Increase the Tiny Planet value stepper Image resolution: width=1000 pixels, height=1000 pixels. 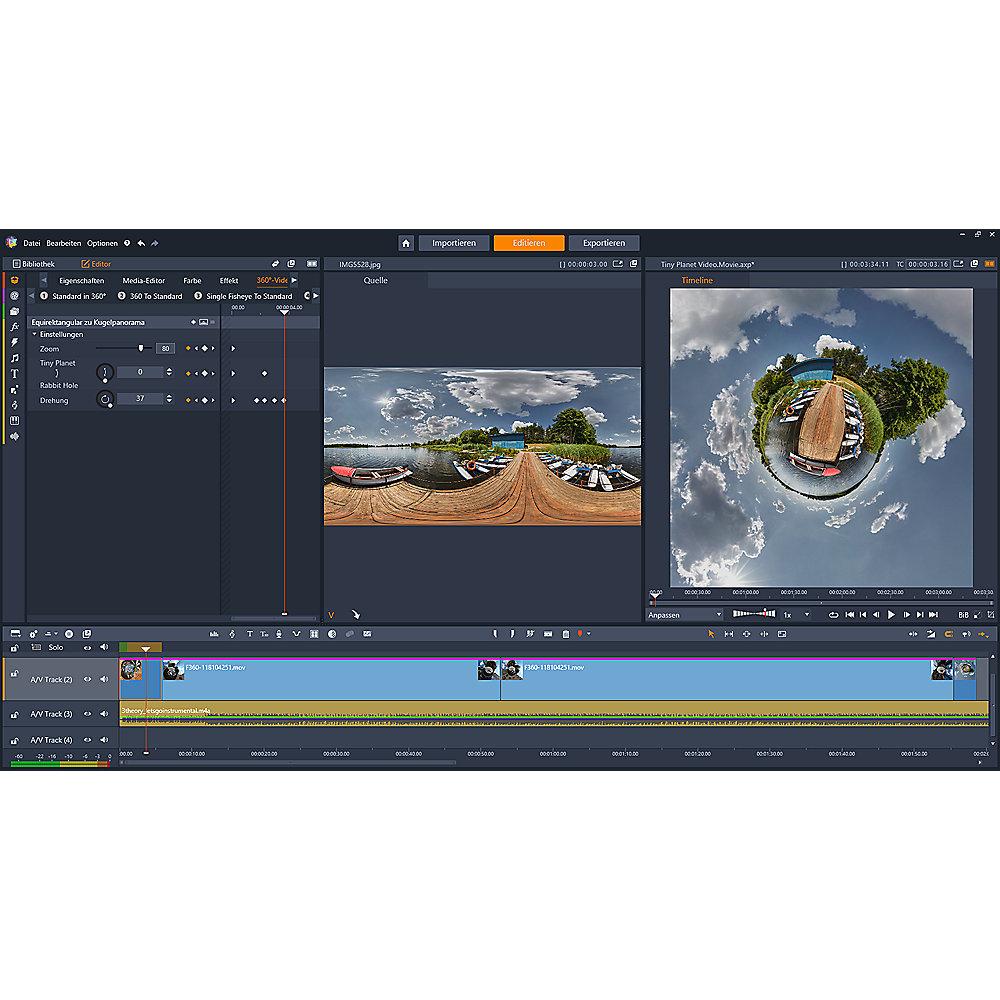[x=169, y=369]
